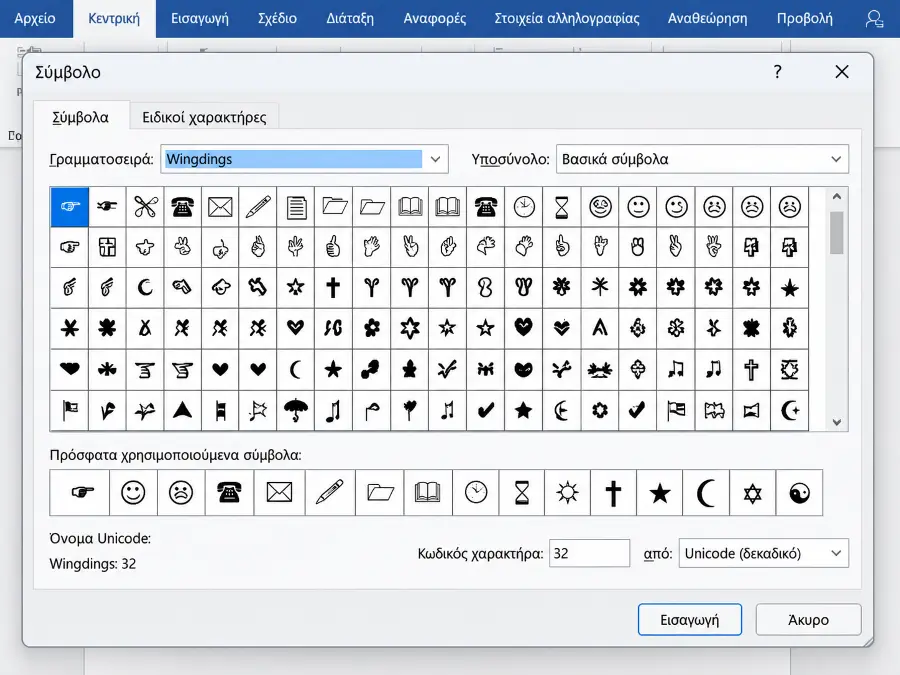The image size is (900, 675).
Task: Select the Σύμβολα tab in the dialog
Action: [80, 117]
